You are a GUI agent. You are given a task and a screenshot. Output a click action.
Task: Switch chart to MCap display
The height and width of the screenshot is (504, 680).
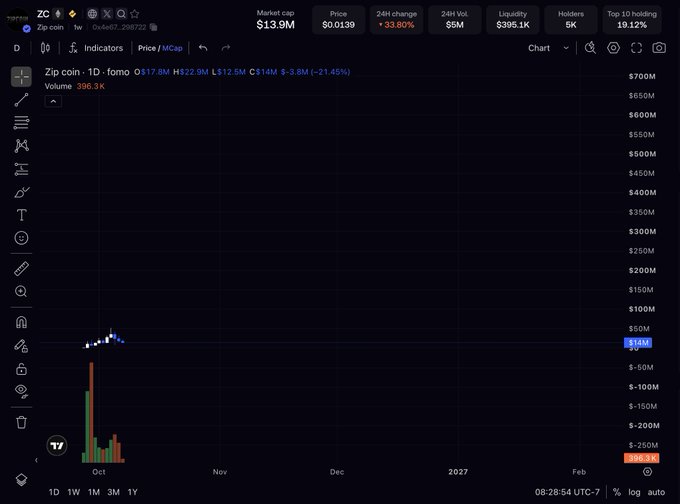coord(172,48)
